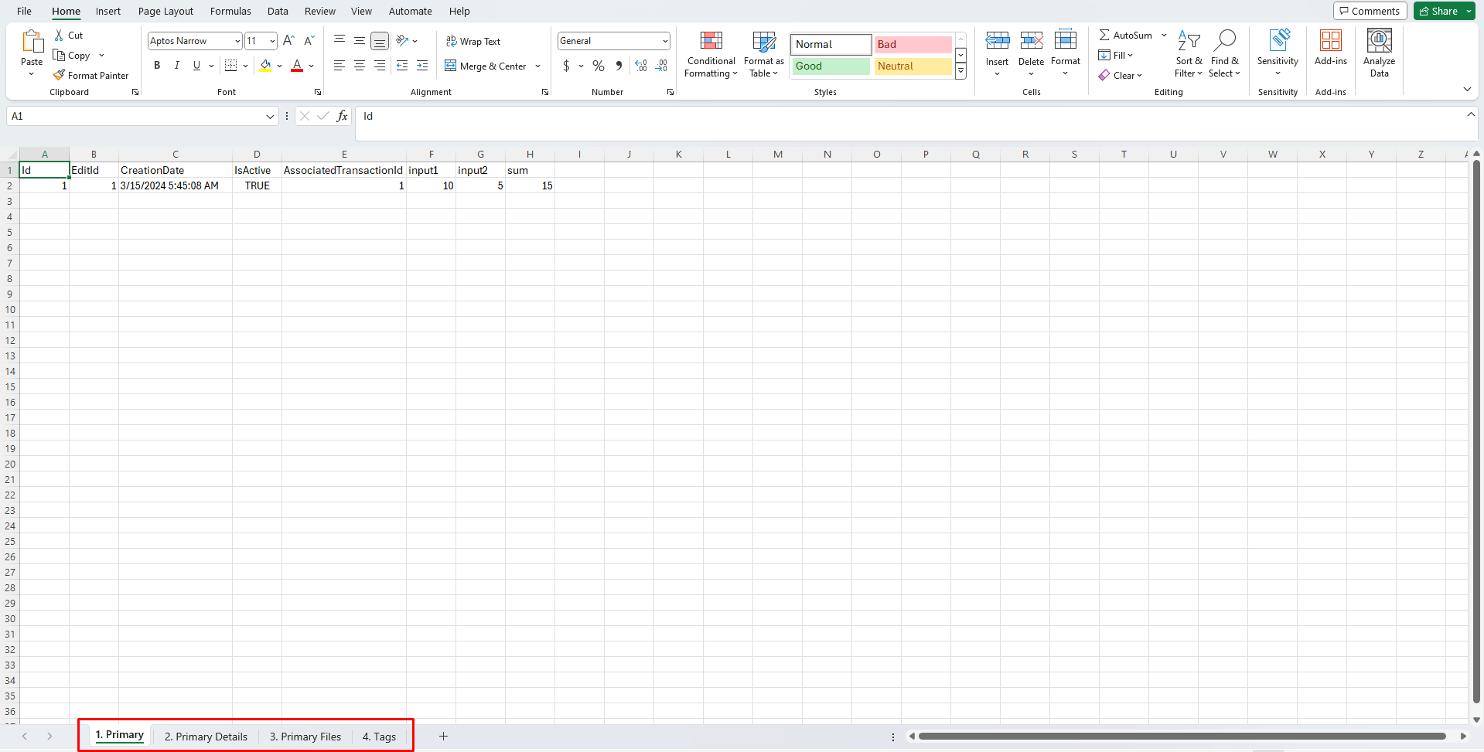
Task: Open the font size dropdown
Action: [x=272, y=41]
